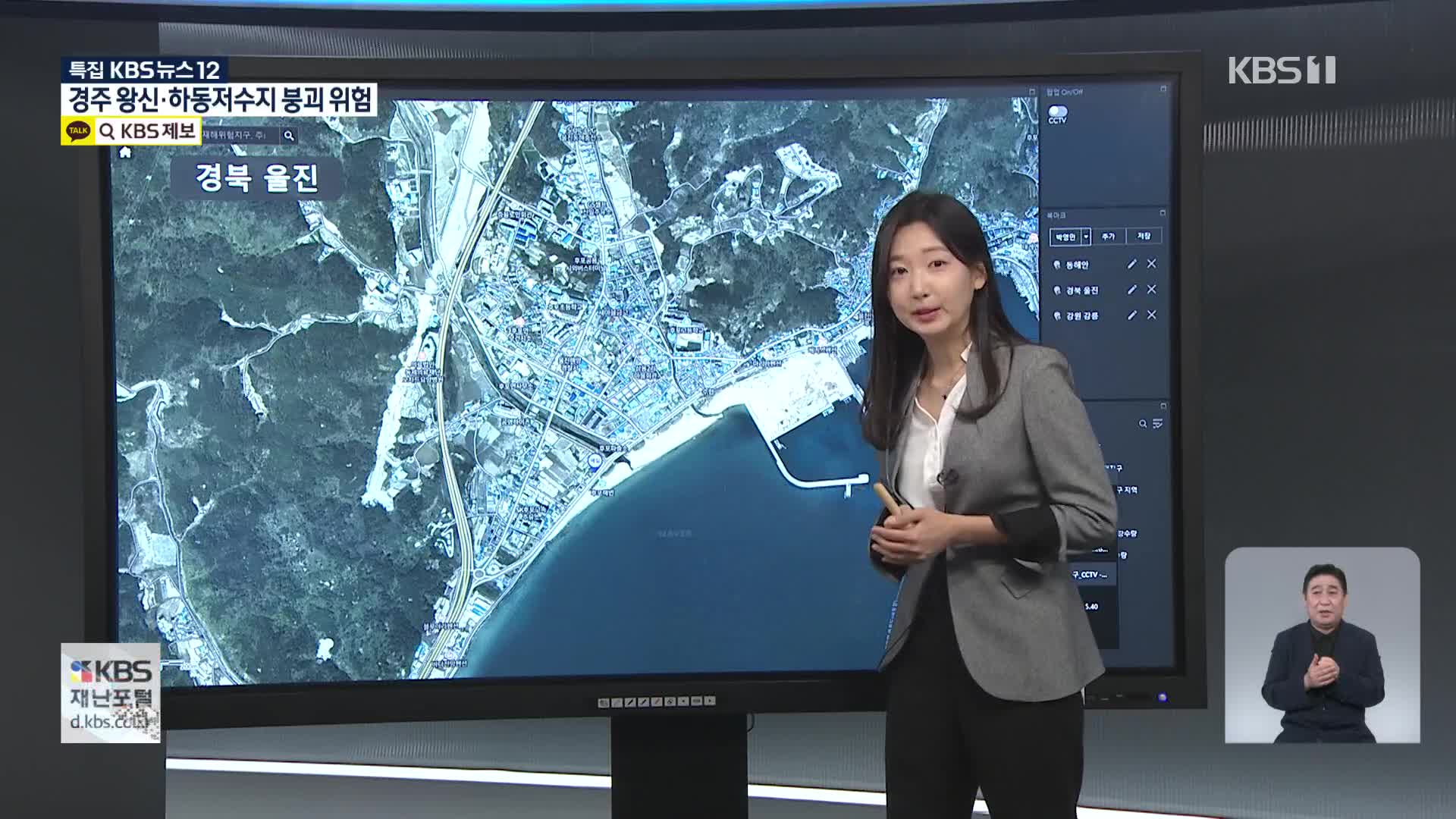Click the pin icon beside 경북 울진
Image resolution: width=1456 pixels, height=819 pixels.
coord(1057,290)
